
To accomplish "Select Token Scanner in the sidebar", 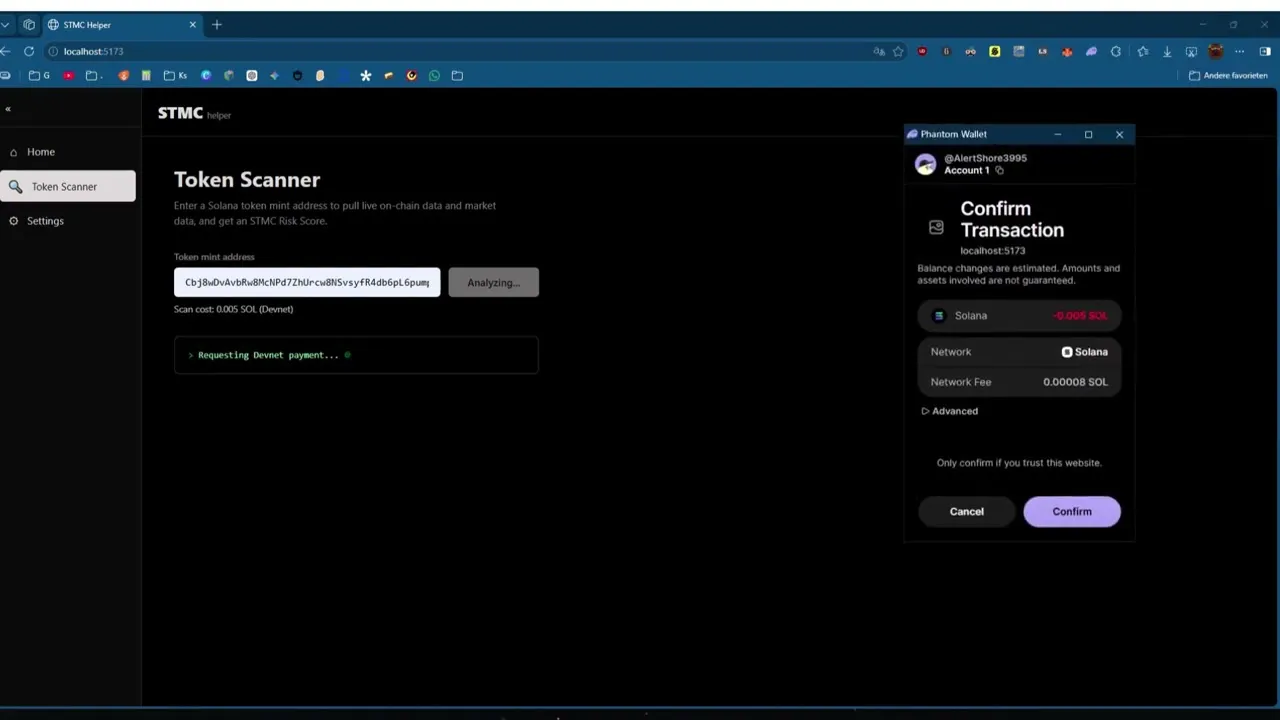I will point(68,186).
